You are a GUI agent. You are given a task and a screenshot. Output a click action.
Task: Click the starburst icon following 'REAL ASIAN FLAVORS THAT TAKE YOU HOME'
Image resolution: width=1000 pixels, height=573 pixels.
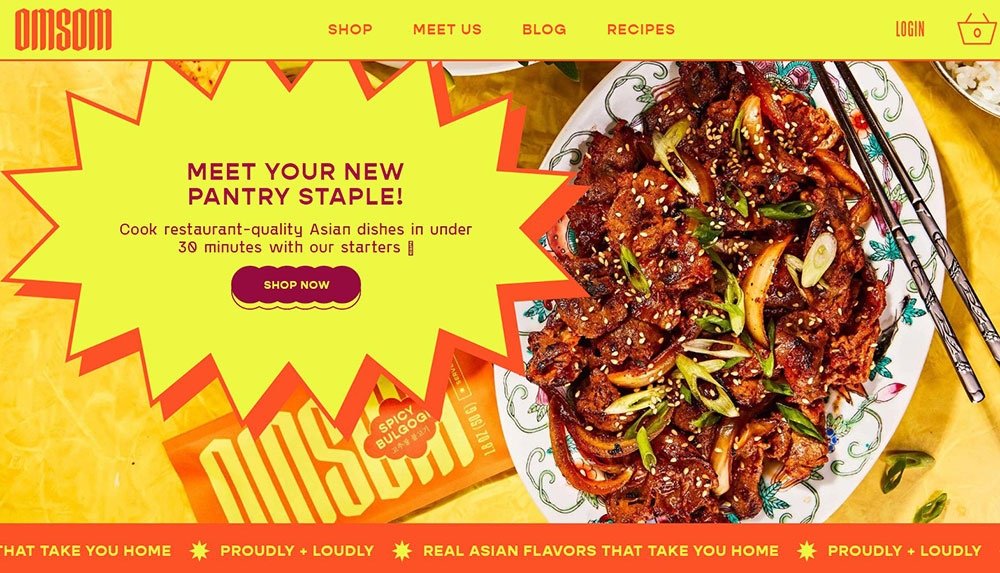point(807,551)
